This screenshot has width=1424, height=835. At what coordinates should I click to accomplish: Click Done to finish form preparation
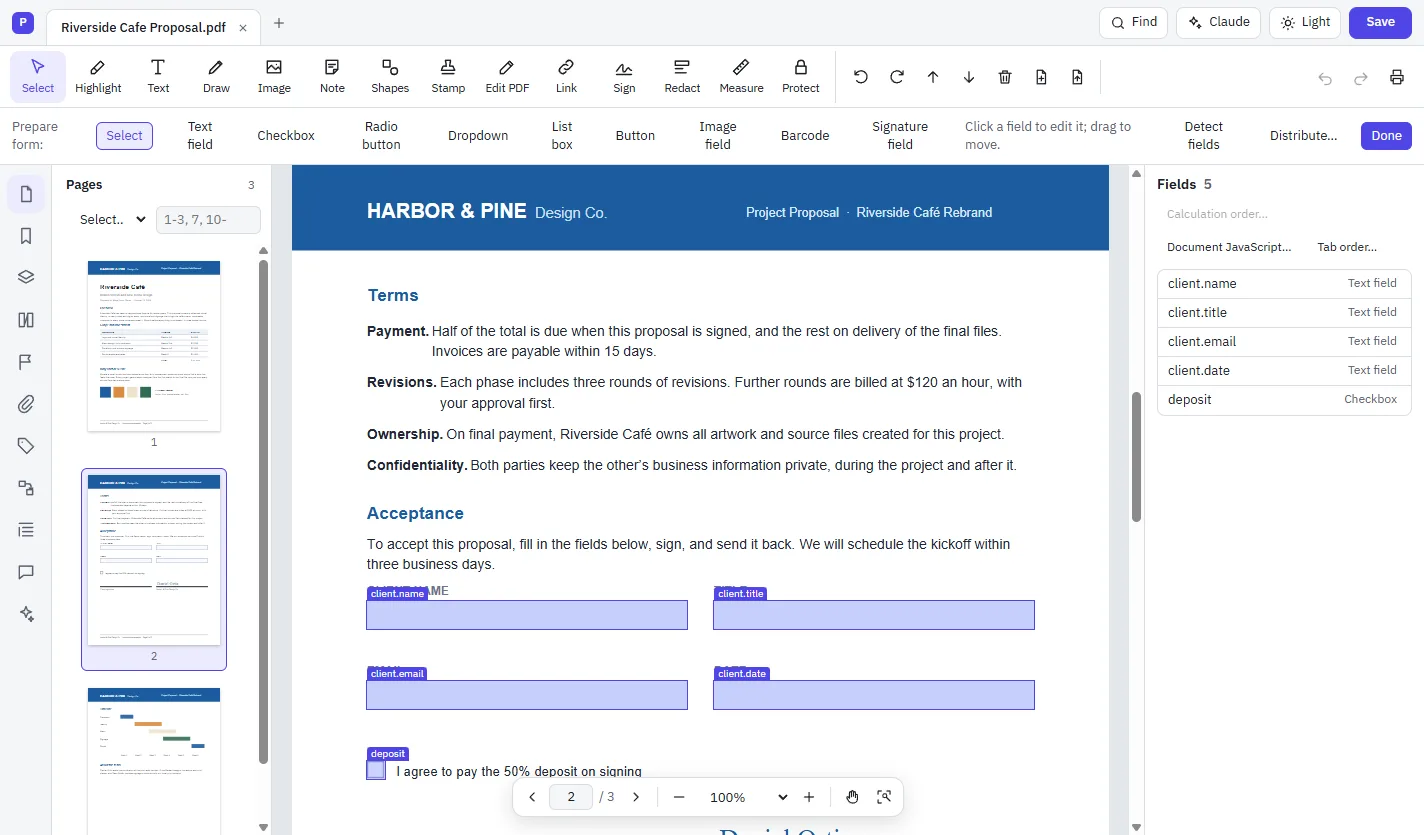pos(1386,136)
